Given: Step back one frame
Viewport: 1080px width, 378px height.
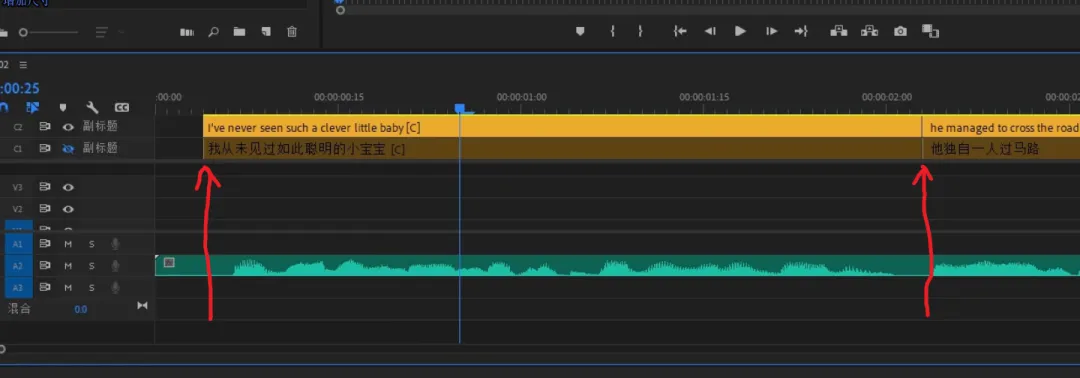Looking at the screenshot, I should 709,31.
